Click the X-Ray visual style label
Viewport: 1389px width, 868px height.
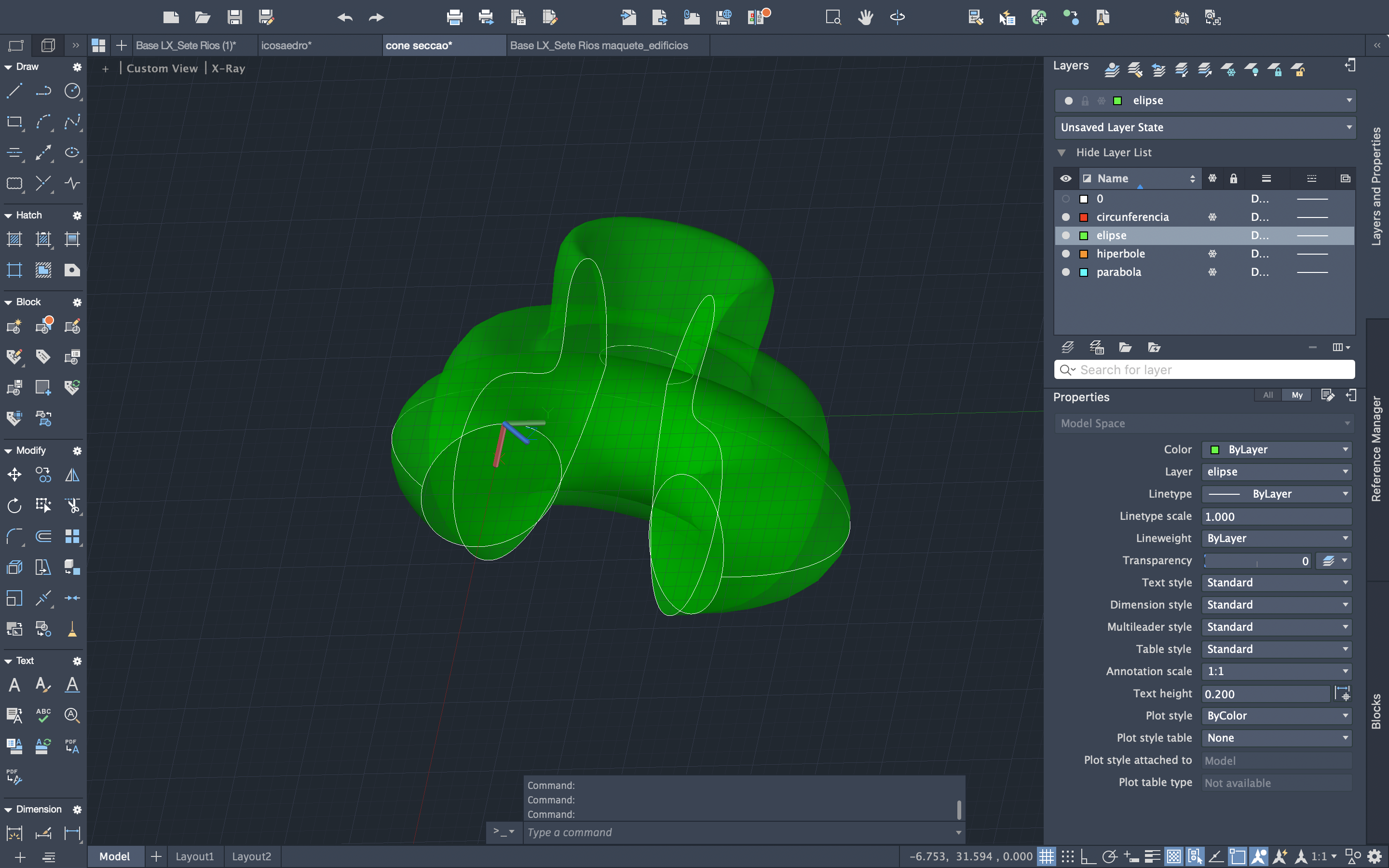tap(229, 68)
